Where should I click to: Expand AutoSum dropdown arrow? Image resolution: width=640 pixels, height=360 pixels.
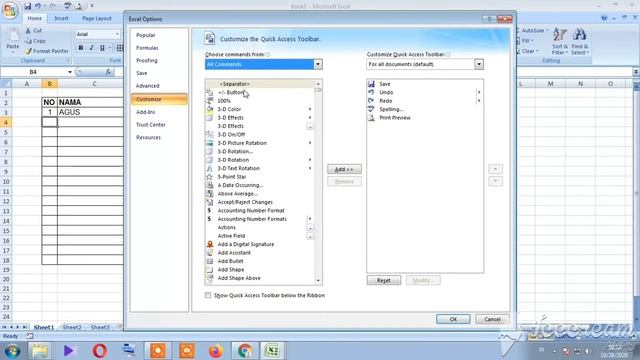point(547,31)
